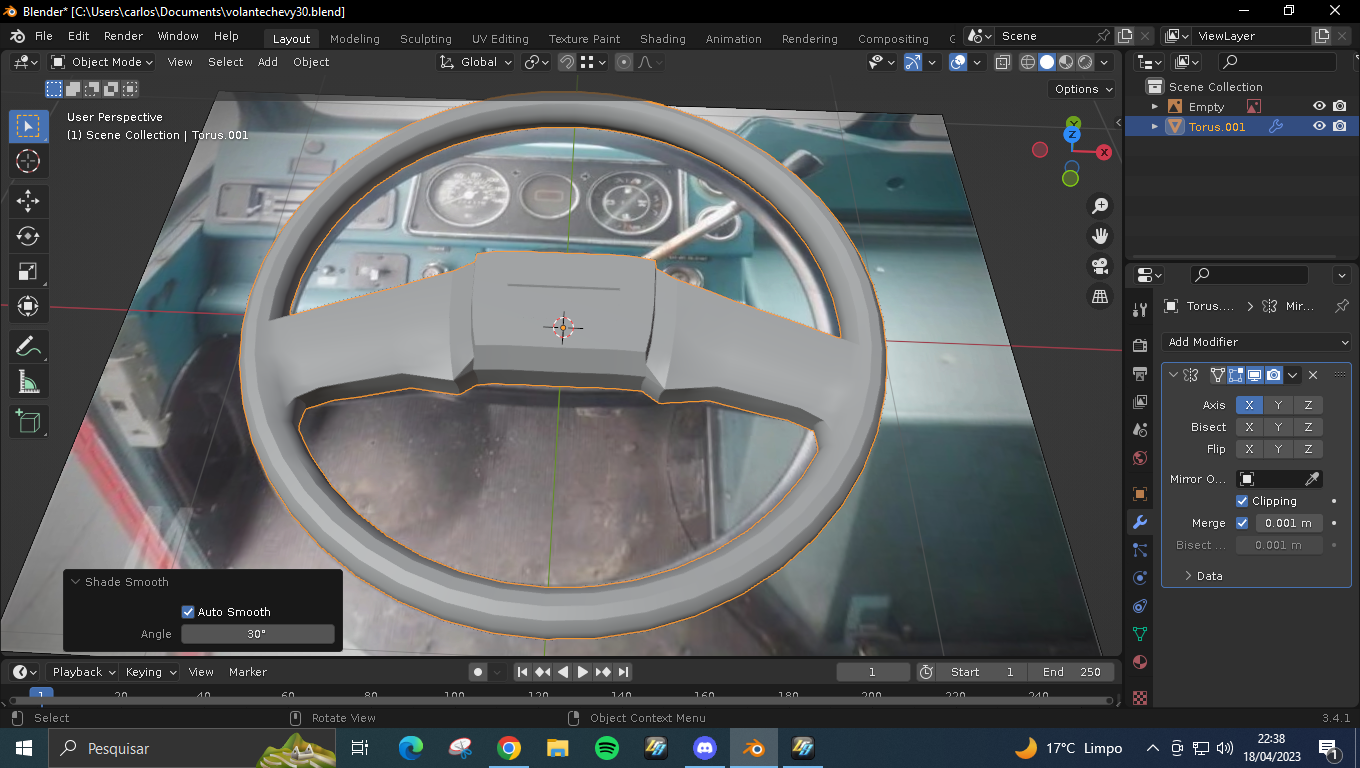Open the World properties tab
The height and width of the screenshot is (768, 1360).
click(1139, 458)
